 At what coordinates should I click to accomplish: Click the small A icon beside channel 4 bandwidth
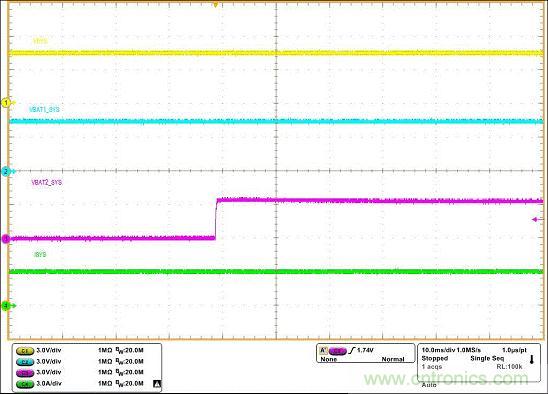157,384
